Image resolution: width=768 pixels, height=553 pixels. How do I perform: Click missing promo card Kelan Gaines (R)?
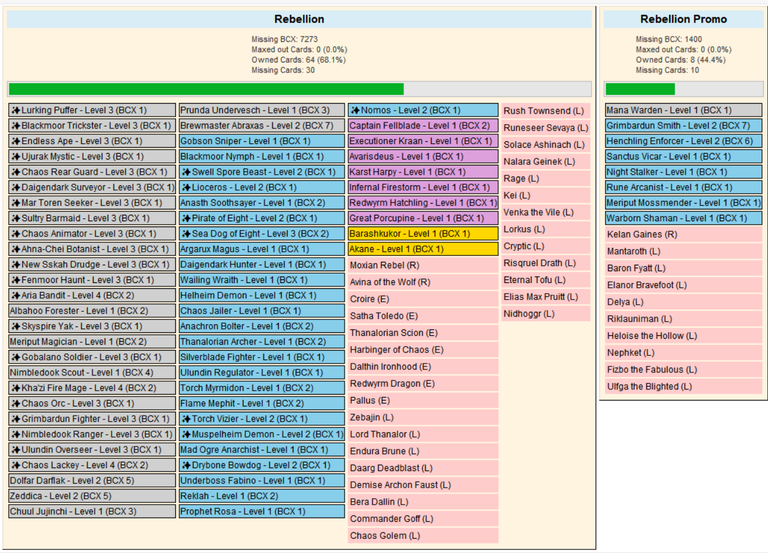[x=683, y=234]
